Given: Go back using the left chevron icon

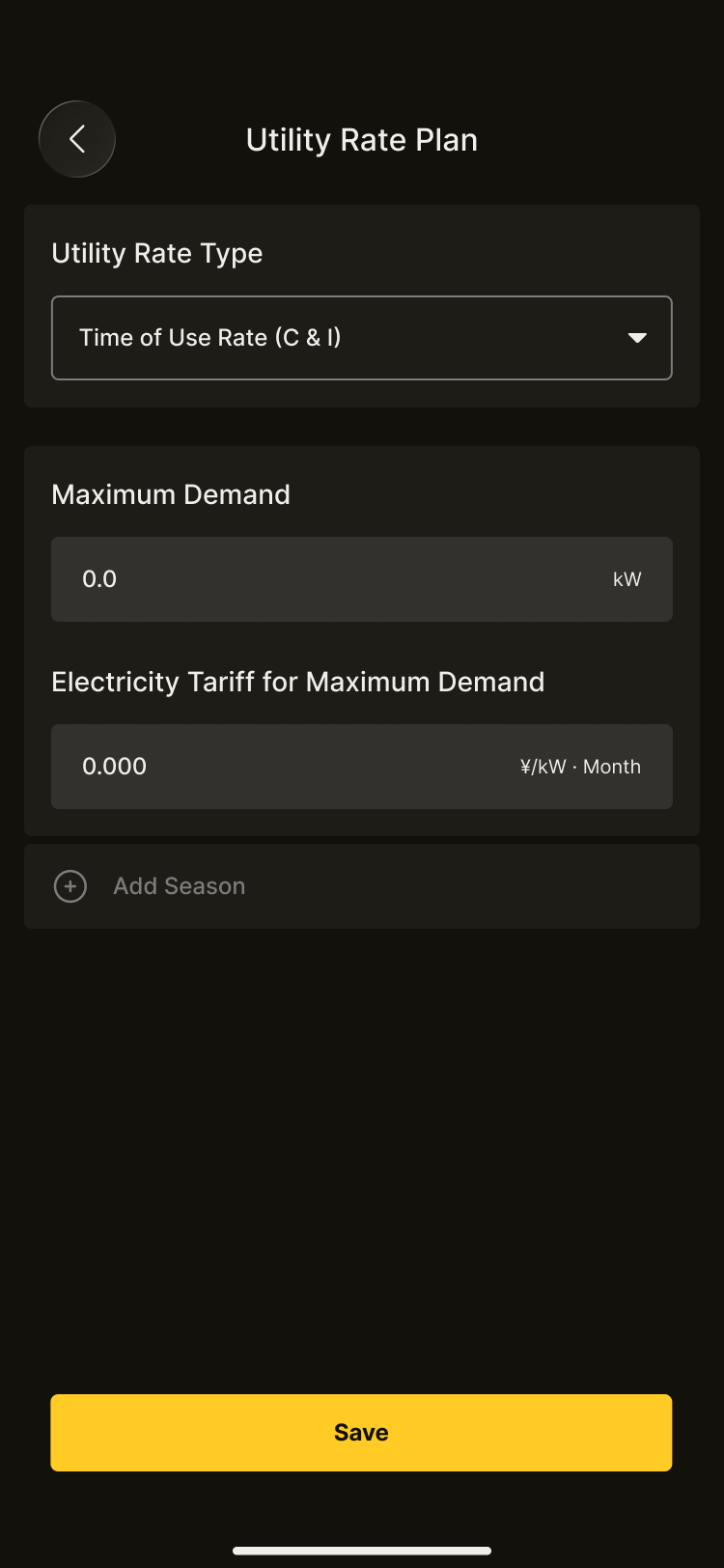Looking at the screenshot, I should pyautogui.click(x=77, y=139).
